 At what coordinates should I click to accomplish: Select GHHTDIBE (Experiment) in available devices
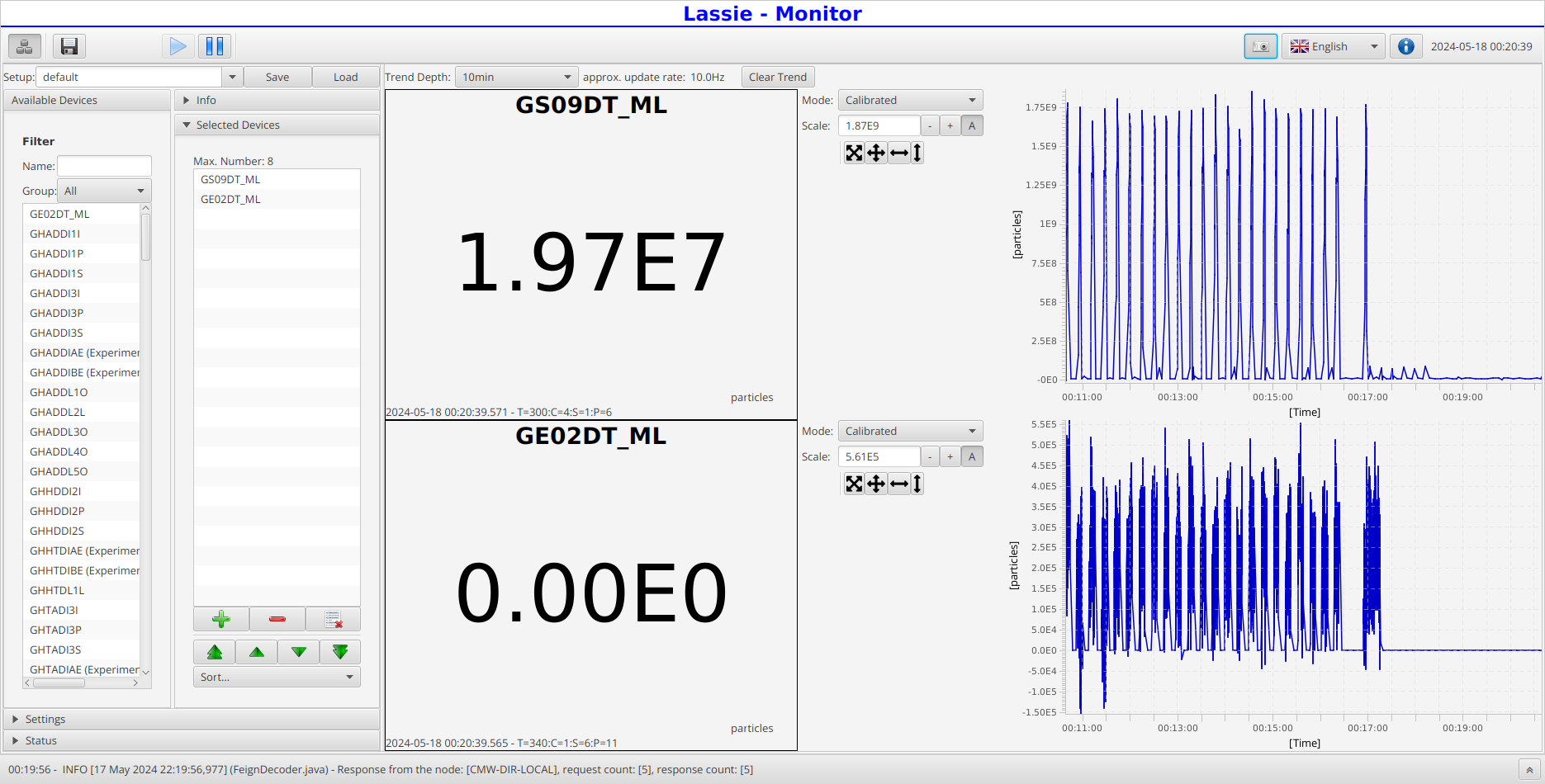coord(82,570)
